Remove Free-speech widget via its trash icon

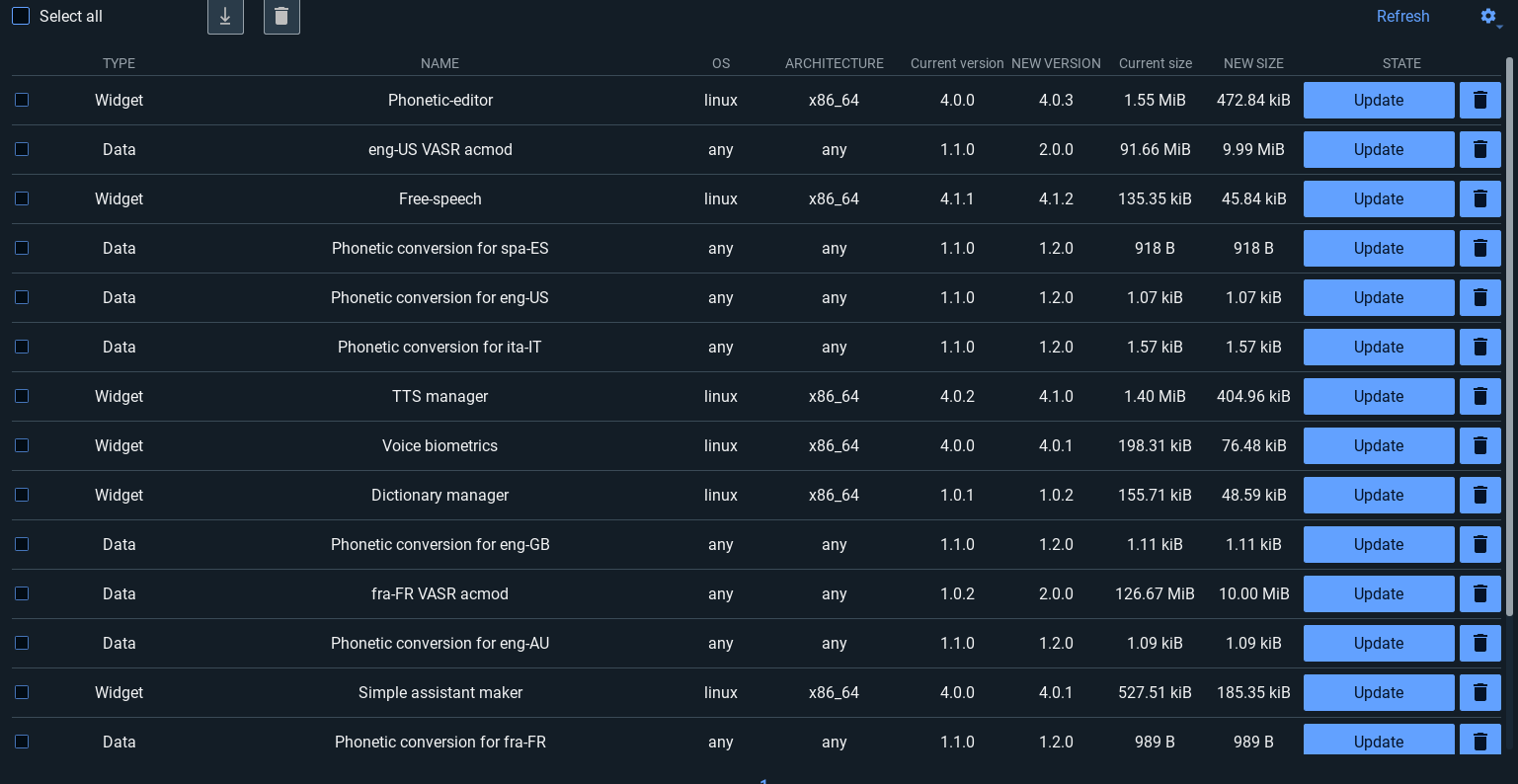coord(1479,199)
